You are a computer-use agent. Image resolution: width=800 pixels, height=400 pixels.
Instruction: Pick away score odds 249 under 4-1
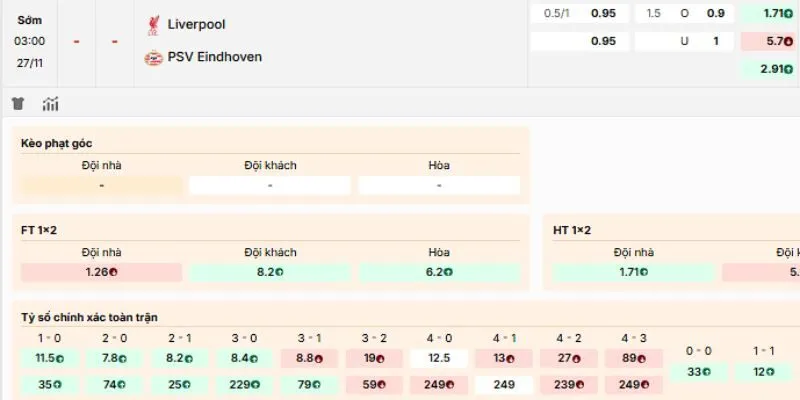point(504,385)
